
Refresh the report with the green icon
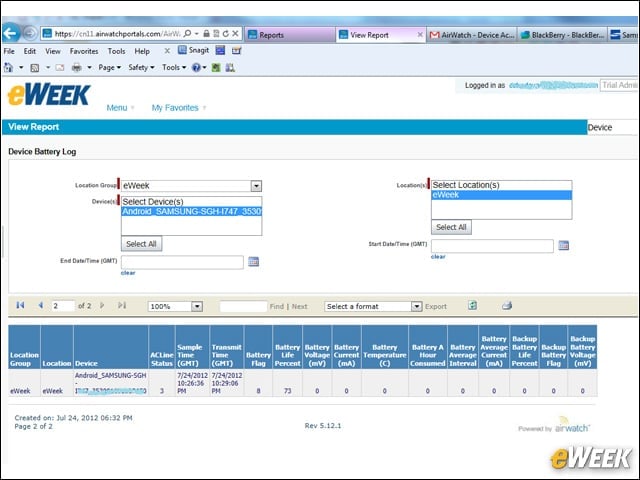(x=473, y=305)
